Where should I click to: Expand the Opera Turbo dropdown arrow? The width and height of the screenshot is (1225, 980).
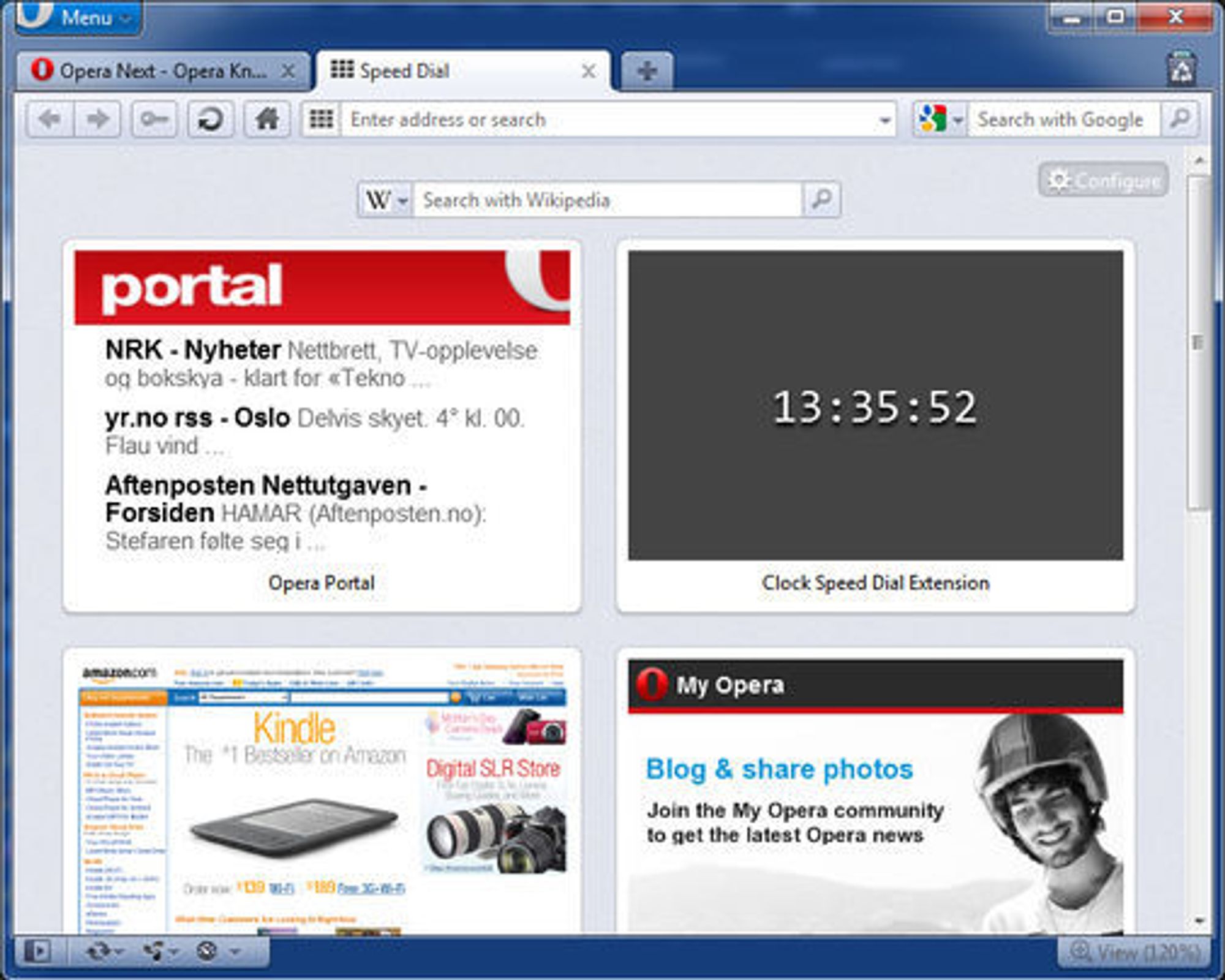[x=235, y=952]
